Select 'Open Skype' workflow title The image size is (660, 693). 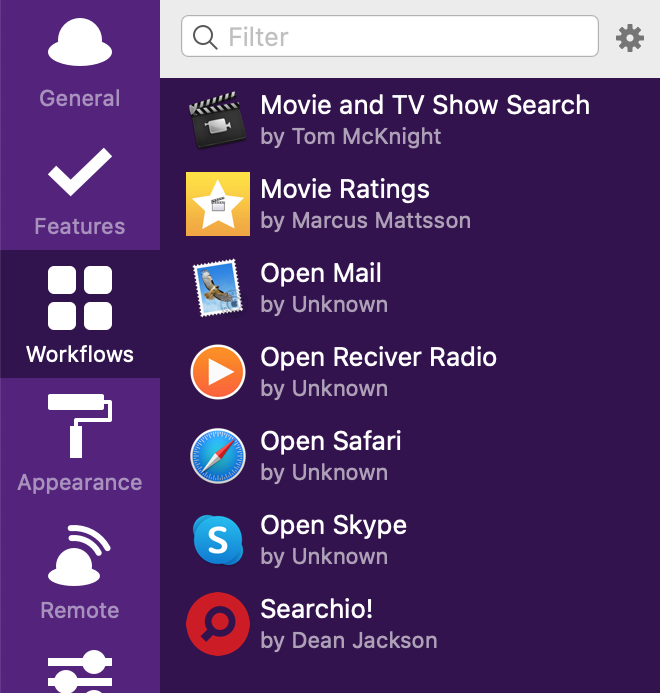(333, 526)
